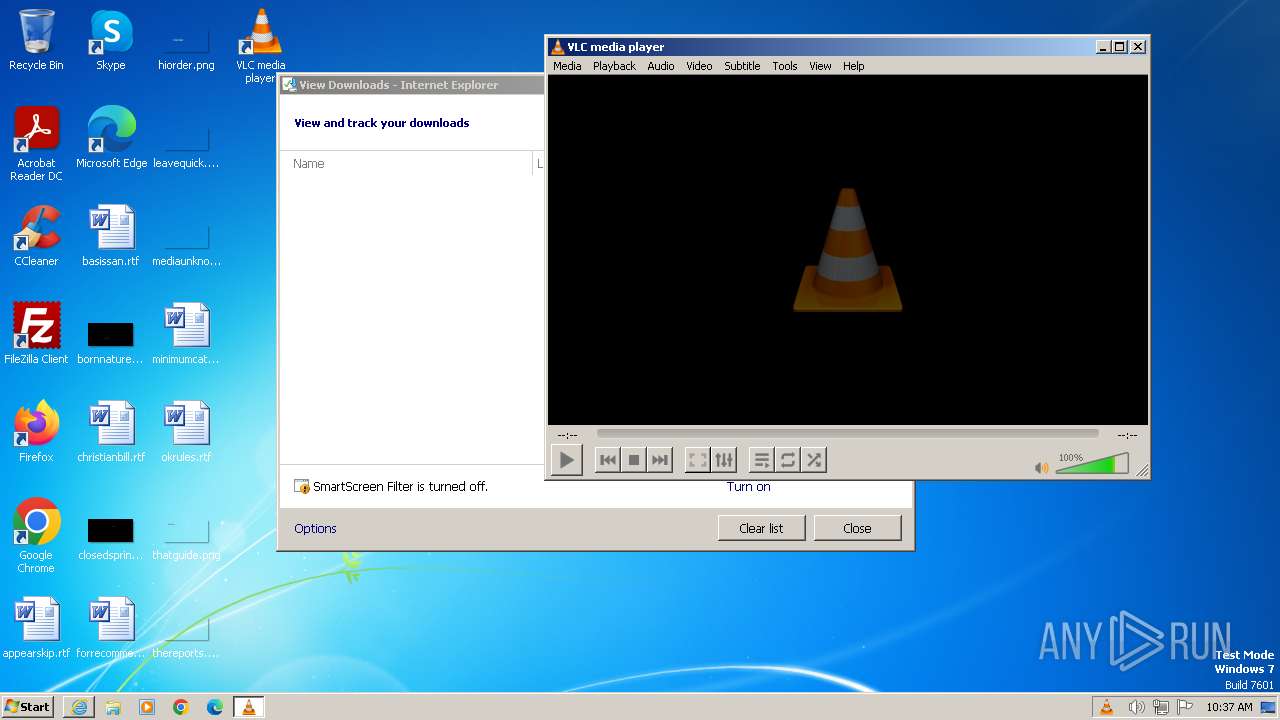Select the minimumcat document icon
Image resolution: width=1280 pixels, height=720 pixels.
(x=186, y=334)
